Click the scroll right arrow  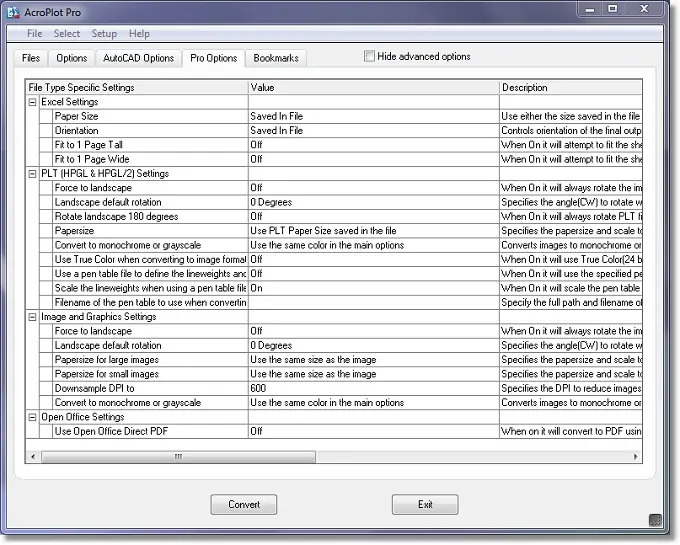pos(635,457)
